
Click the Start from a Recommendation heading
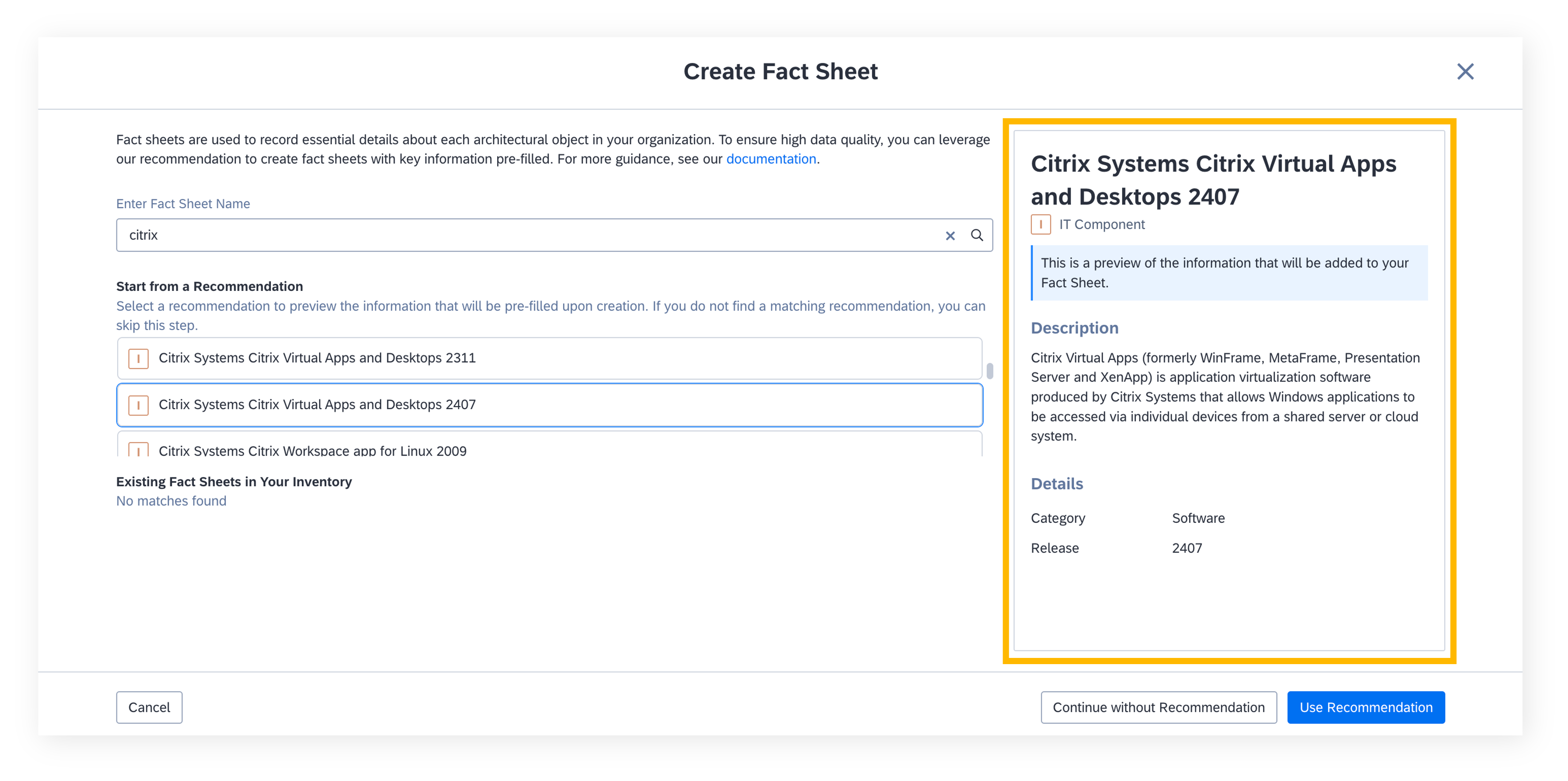click(x=209, y=286)
